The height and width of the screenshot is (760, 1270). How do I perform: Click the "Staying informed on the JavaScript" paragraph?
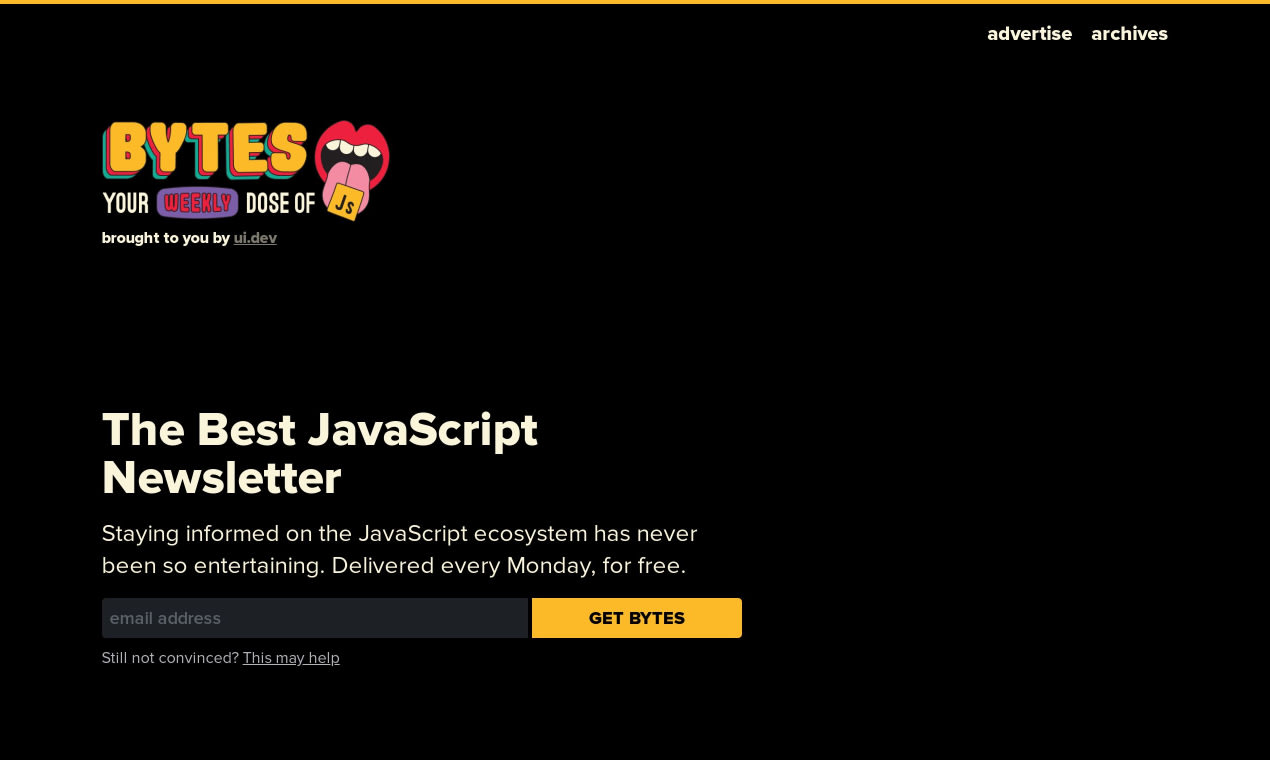400,549
